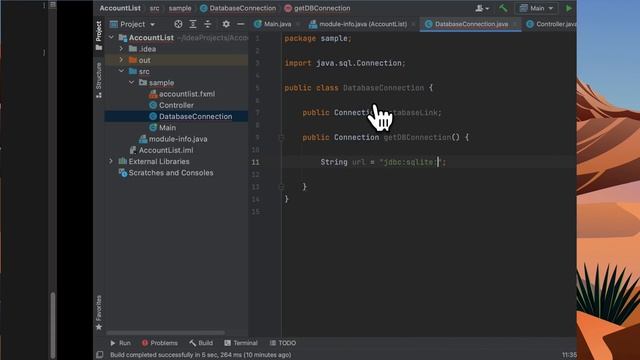Open the Build tool window
This screenshot has height=360, width=640.
click(201, 343)
